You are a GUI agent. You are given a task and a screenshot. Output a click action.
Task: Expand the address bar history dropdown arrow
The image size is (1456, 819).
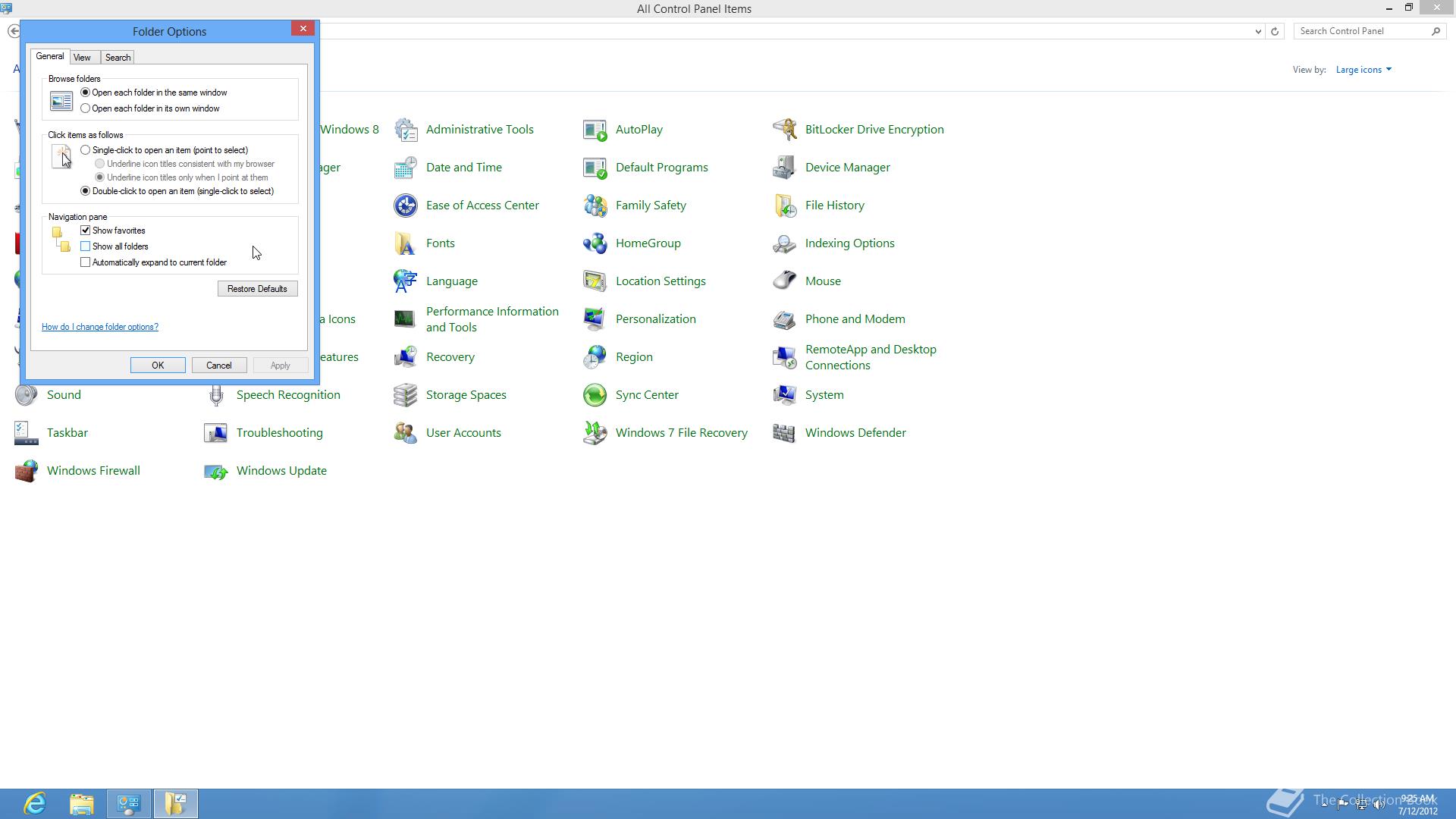click(x=1258, y=31)
